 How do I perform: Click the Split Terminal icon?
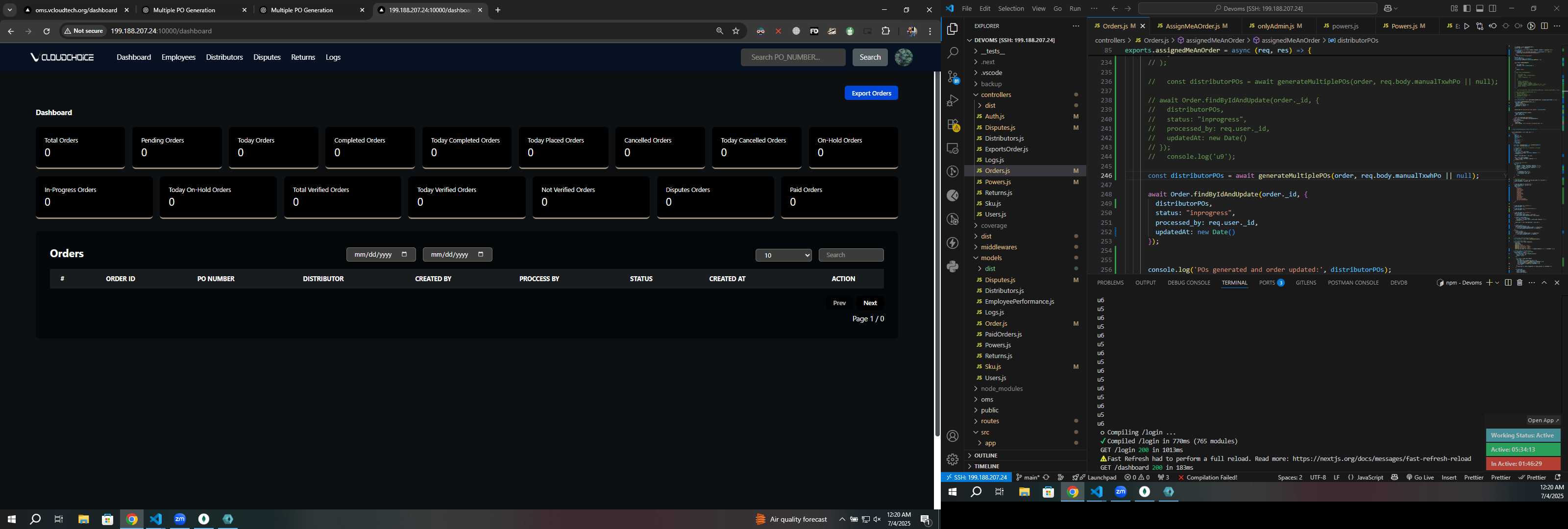click(x=1508, y=283)
